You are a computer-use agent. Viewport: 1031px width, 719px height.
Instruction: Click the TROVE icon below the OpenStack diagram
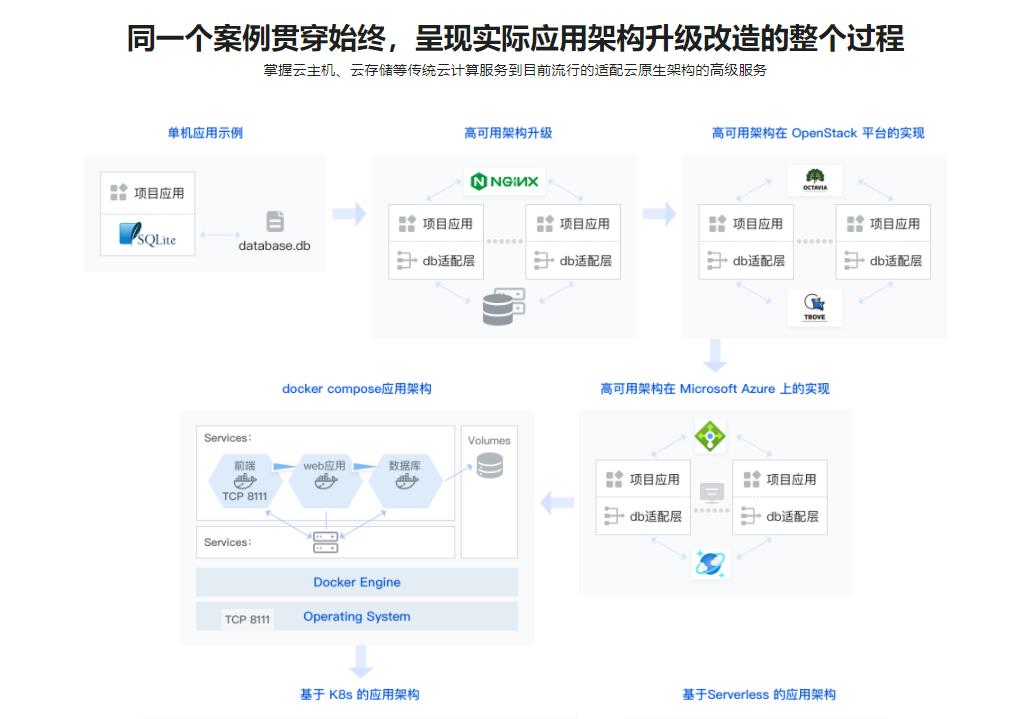[x=815, y=305]
